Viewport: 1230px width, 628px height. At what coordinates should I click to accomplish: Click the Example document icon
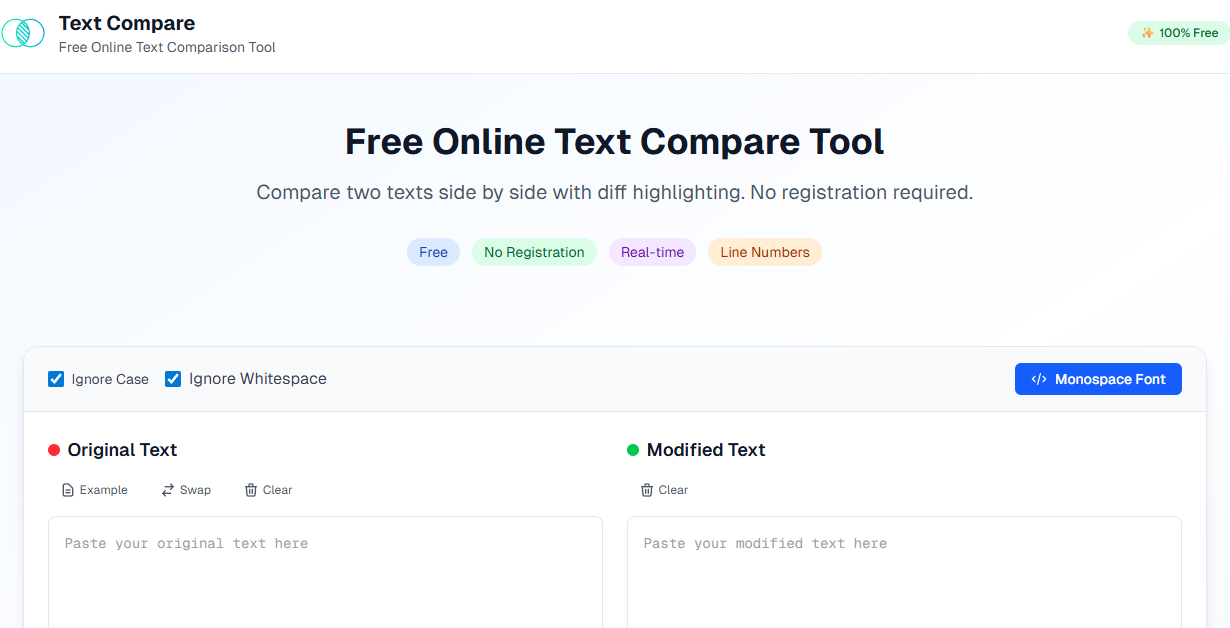tap(68, 490)
